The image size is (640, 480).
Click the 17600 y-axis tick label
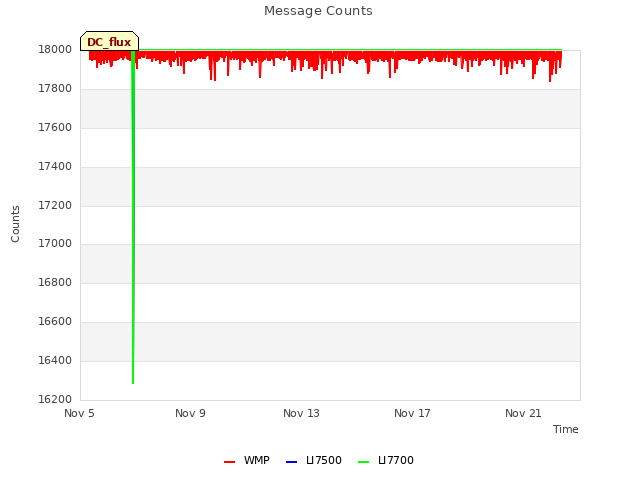point(55,128)
